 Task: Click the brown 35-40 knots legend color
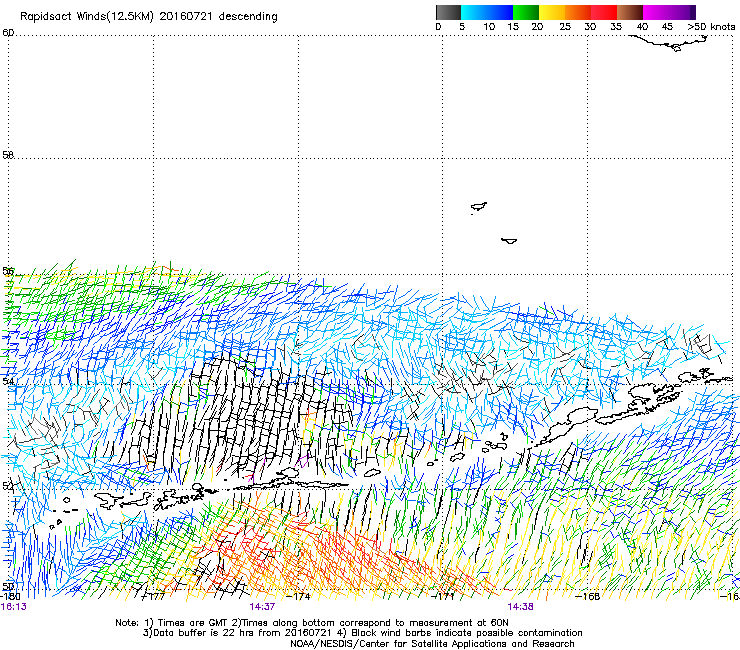coord(630,12)
